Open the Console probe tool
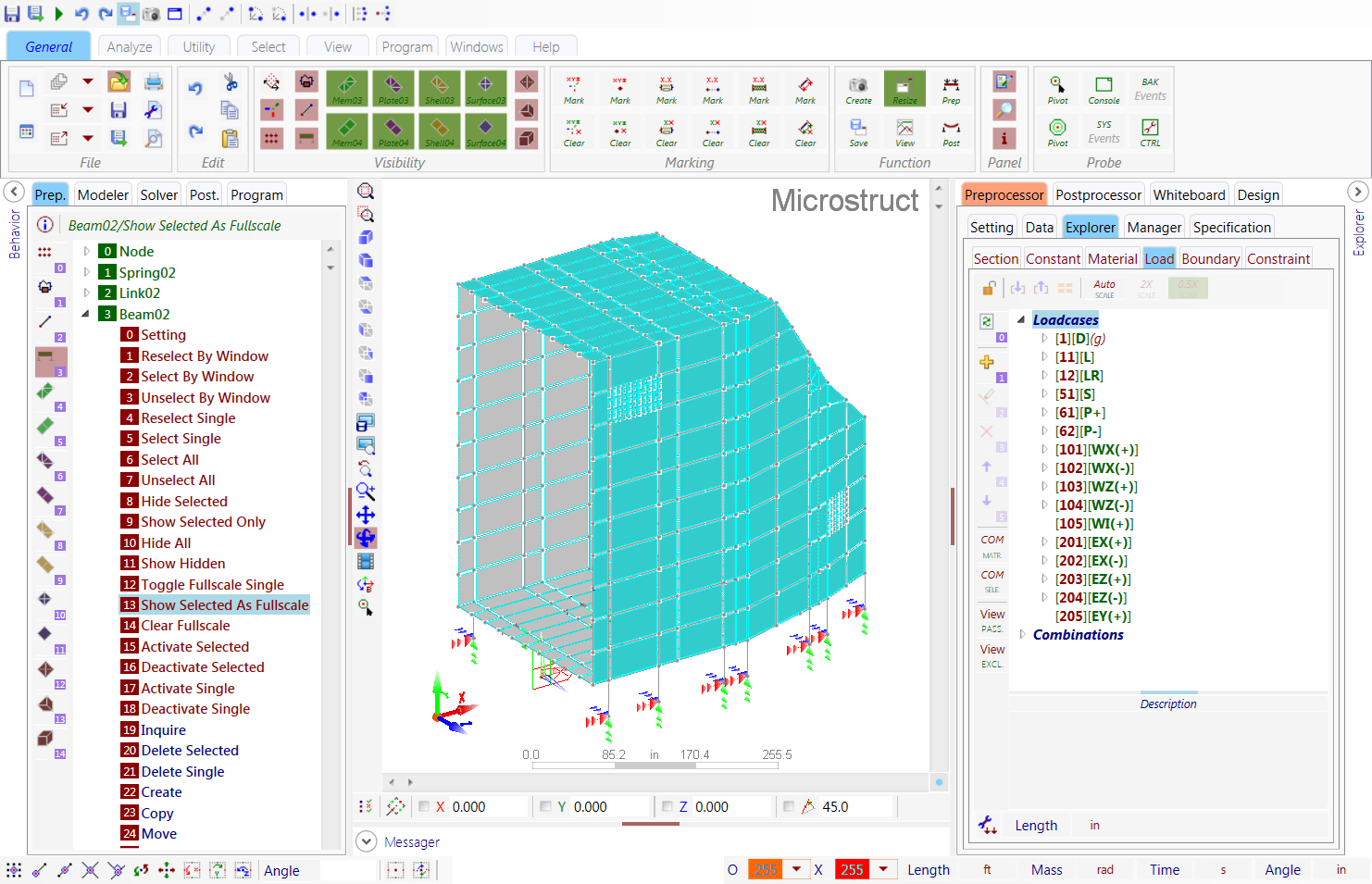The height and width of the screenshot is (884, 1372). click(1104, 89)
